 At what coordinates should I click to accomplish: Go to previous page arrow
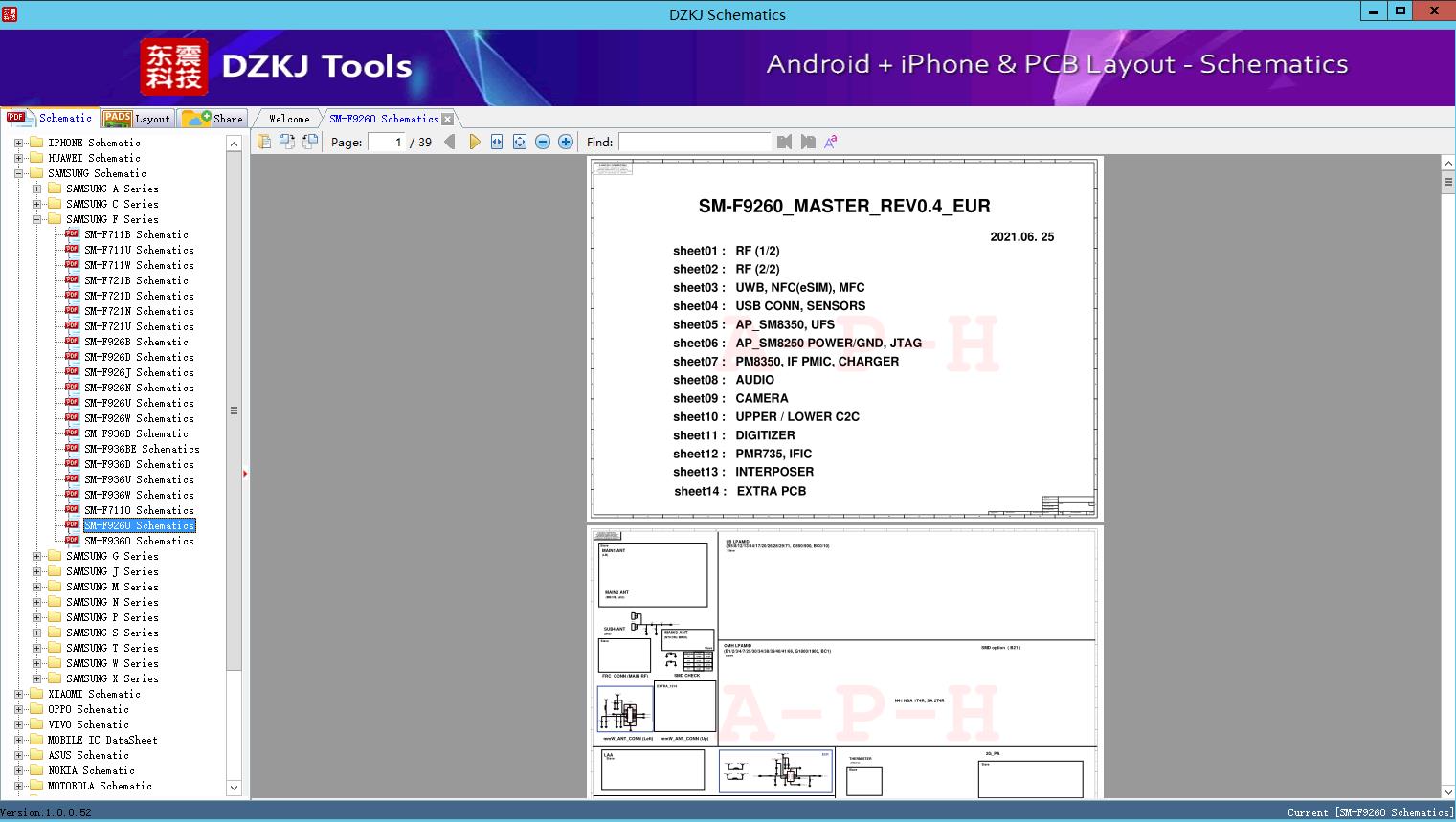(450, 142)
